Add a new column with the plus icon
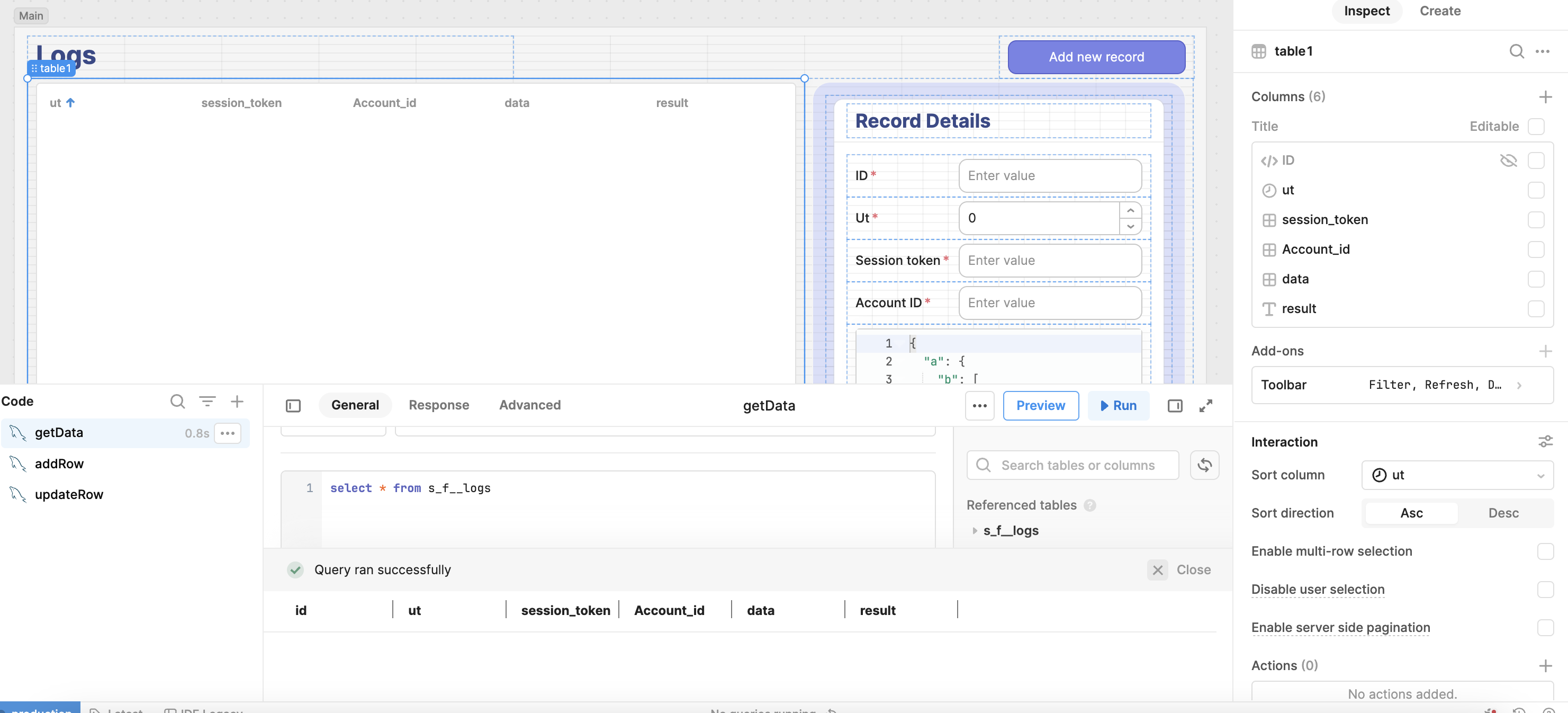The image size is (1568, 713). point(1545,97)
